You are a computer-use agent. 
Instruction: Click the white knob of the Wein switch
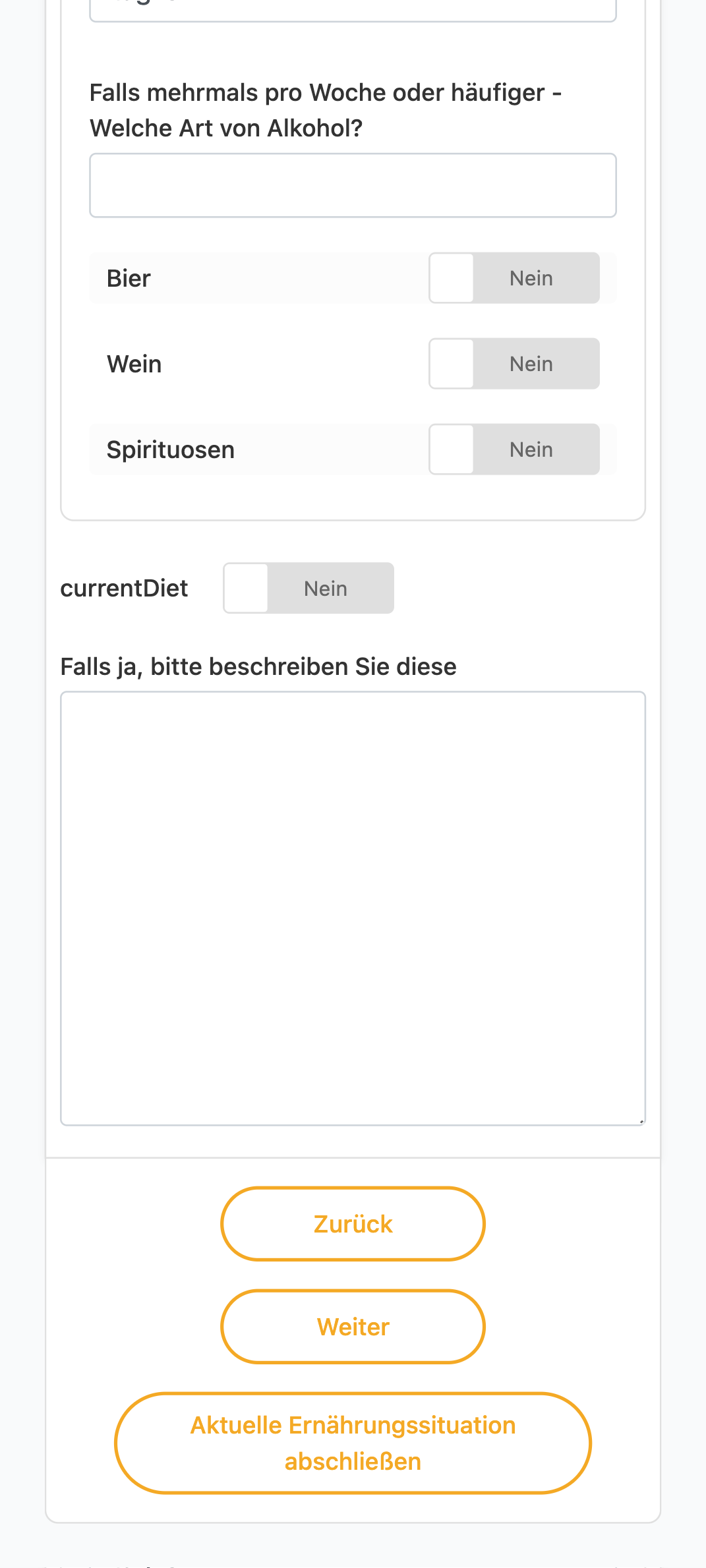[x=452, y=364]
